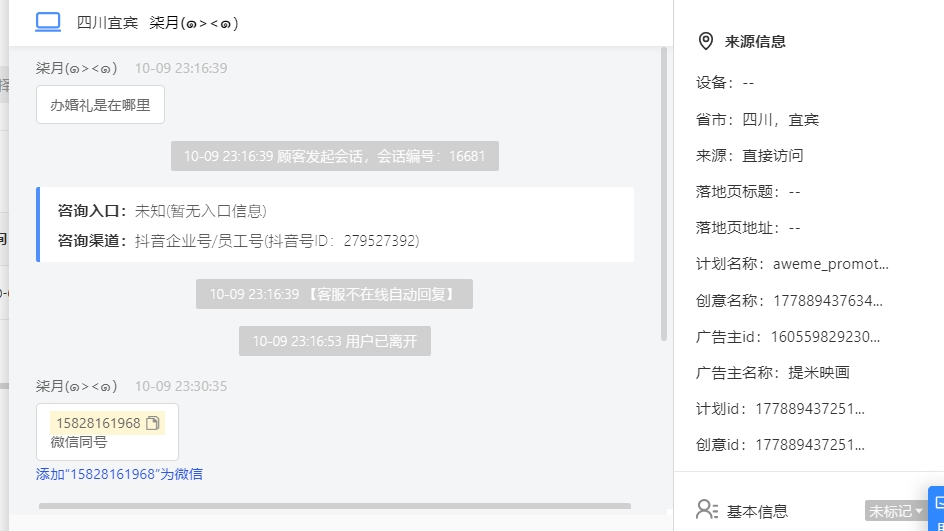Screen dimensions: 944x531
Task: Click the 咨询渠道 抖音企业号 info line
Action: click(238, 241)
